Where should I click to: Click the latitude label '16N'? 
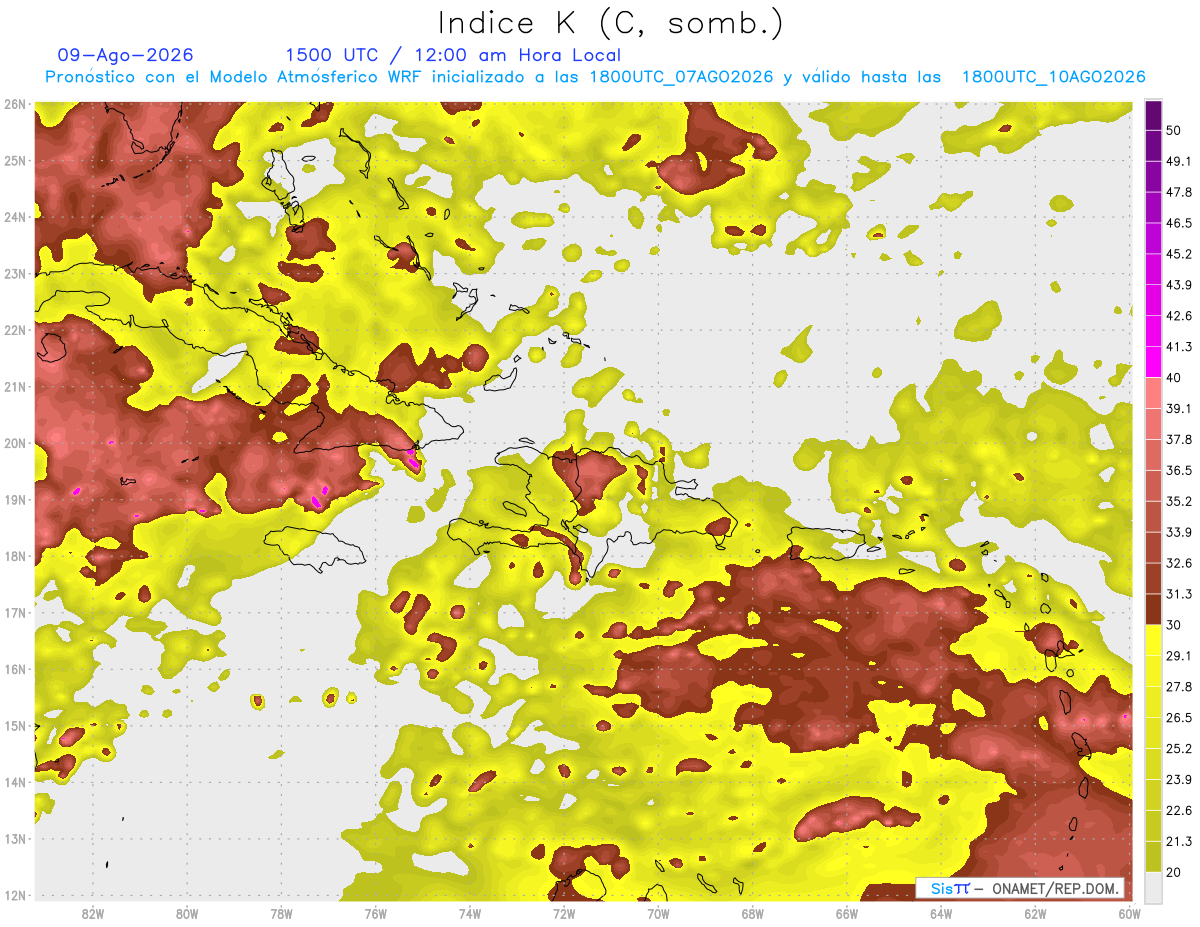pos(15,669)
